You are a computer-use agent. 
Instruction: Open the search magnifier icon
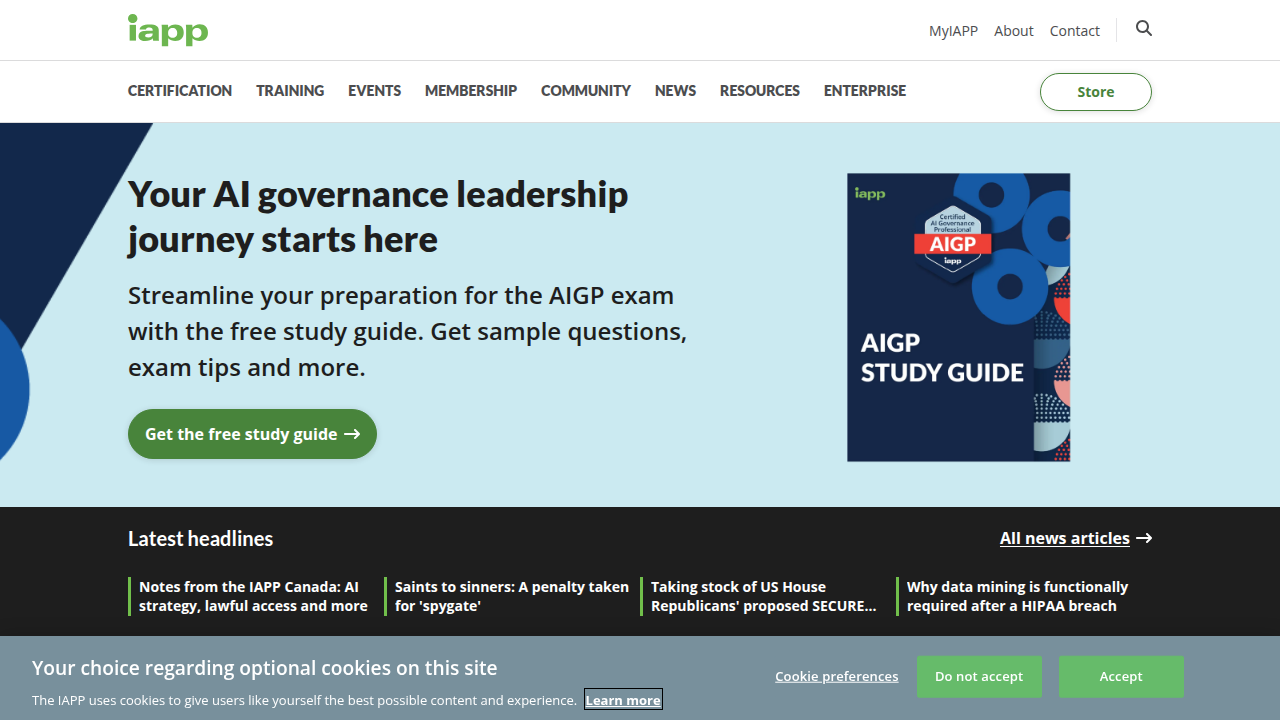point(1144,29)
